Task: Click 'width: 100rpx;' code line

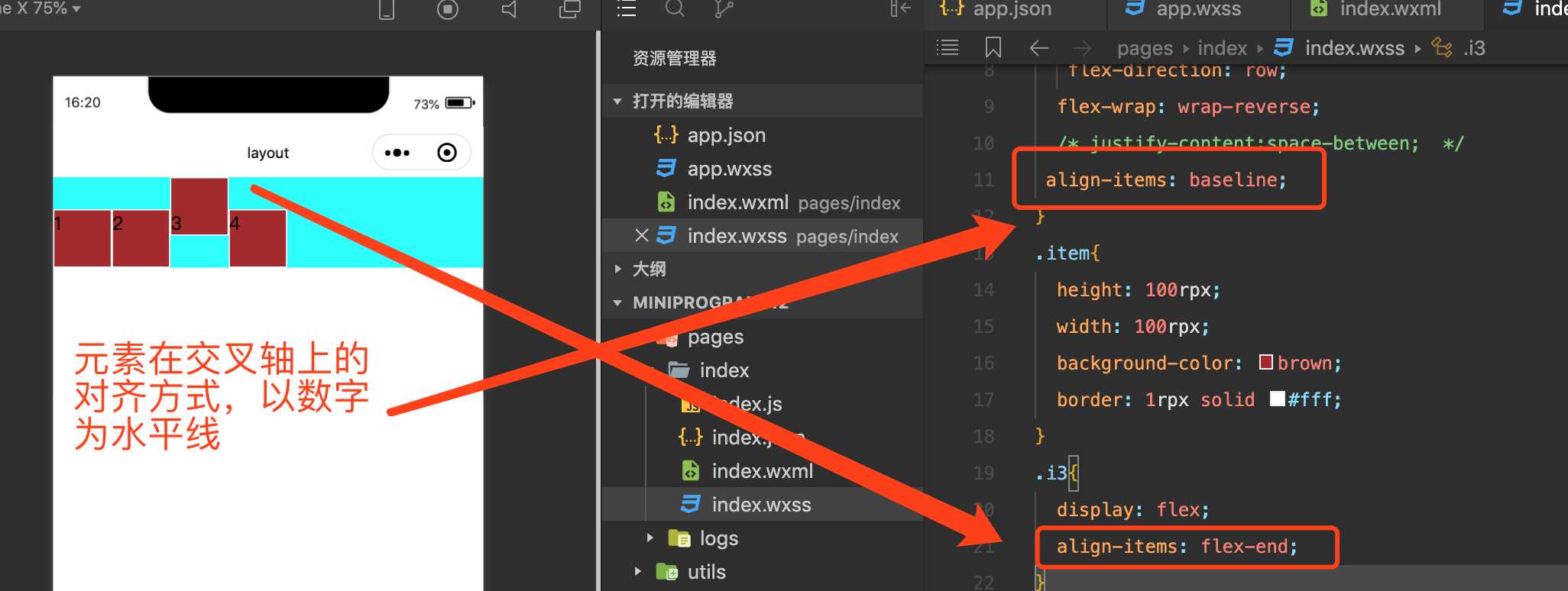Action: click(x=1133, y=327)
